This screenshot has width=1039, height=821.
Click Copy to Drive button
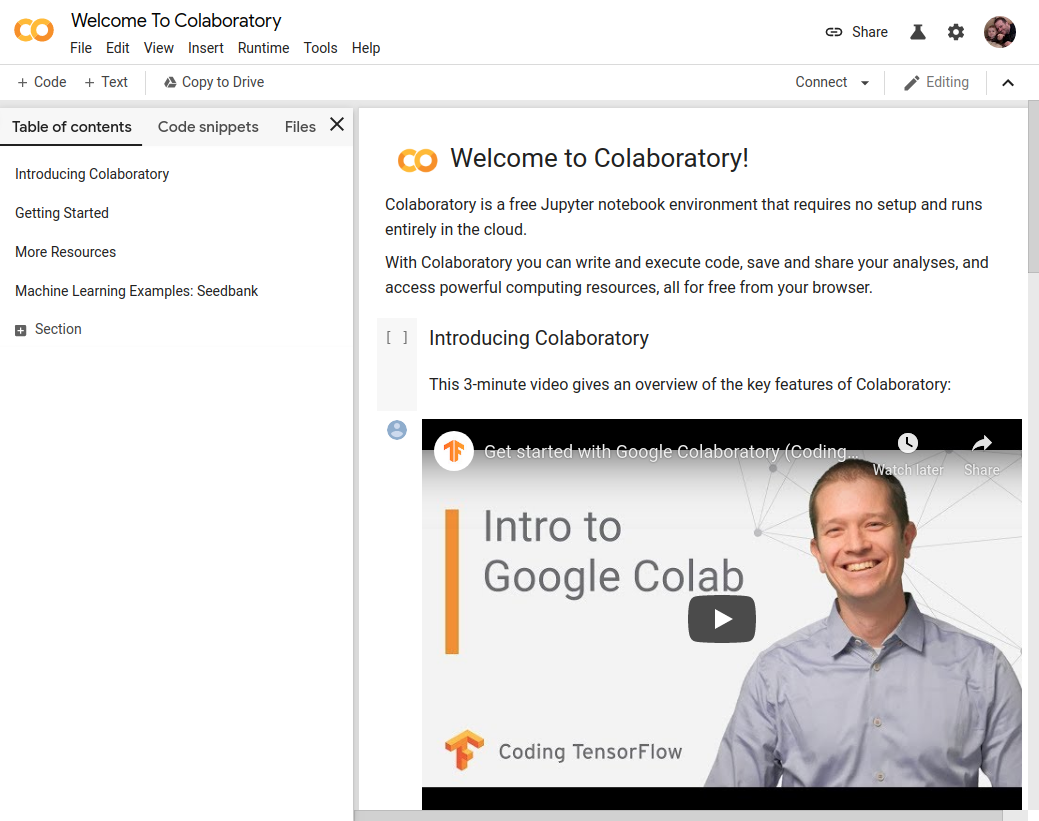[x=214, y=82]
